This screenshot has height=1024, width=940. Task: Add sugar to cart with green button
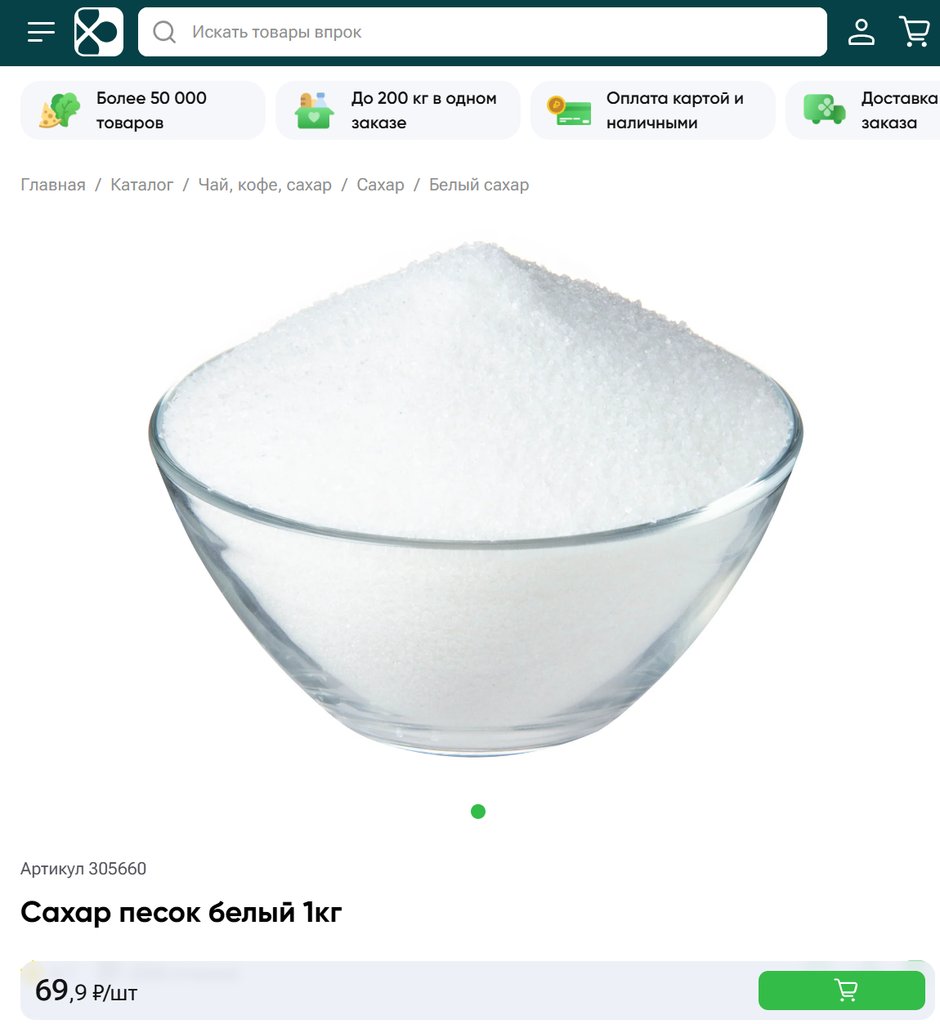841,990
